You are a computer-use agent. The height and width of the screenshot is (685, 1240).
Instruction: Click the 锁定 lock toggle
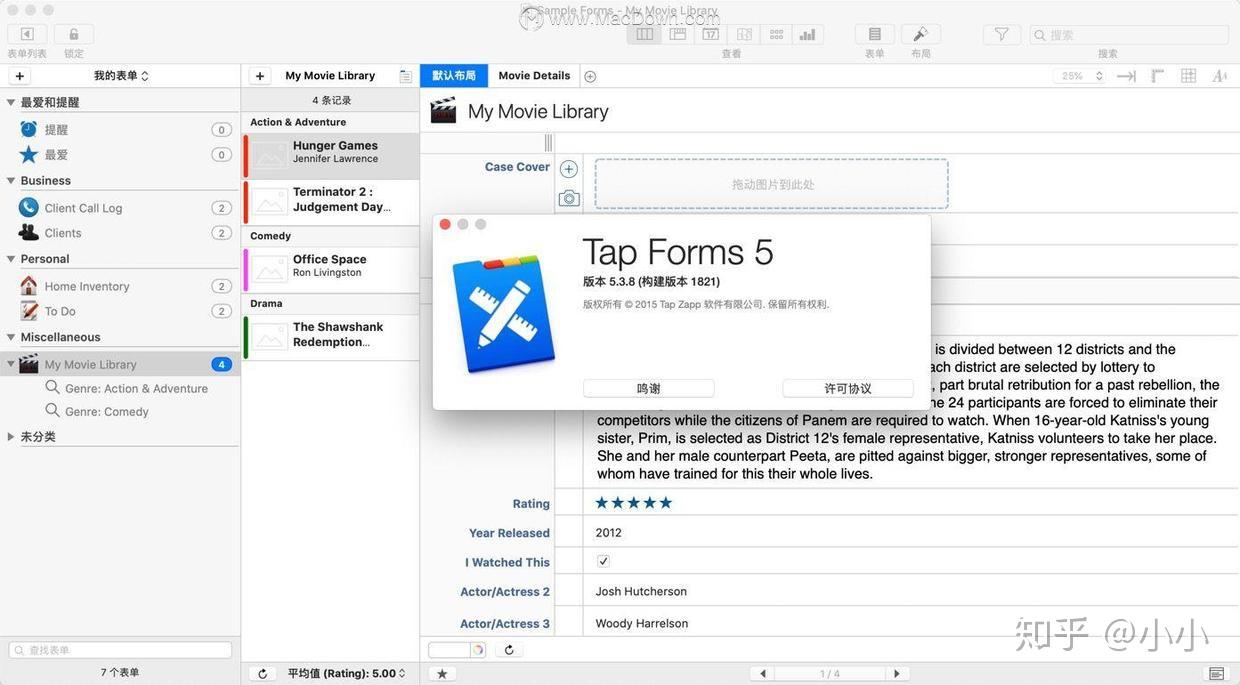pyautogui.click(x=72, y=33)
